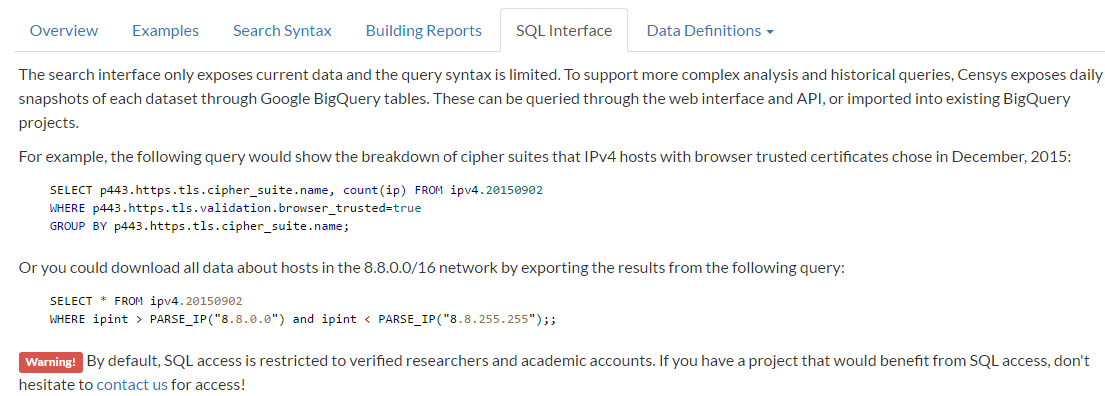Click the caret arrow beside Data Definitions
The image size is (1105, 396).
pos(770,32)
